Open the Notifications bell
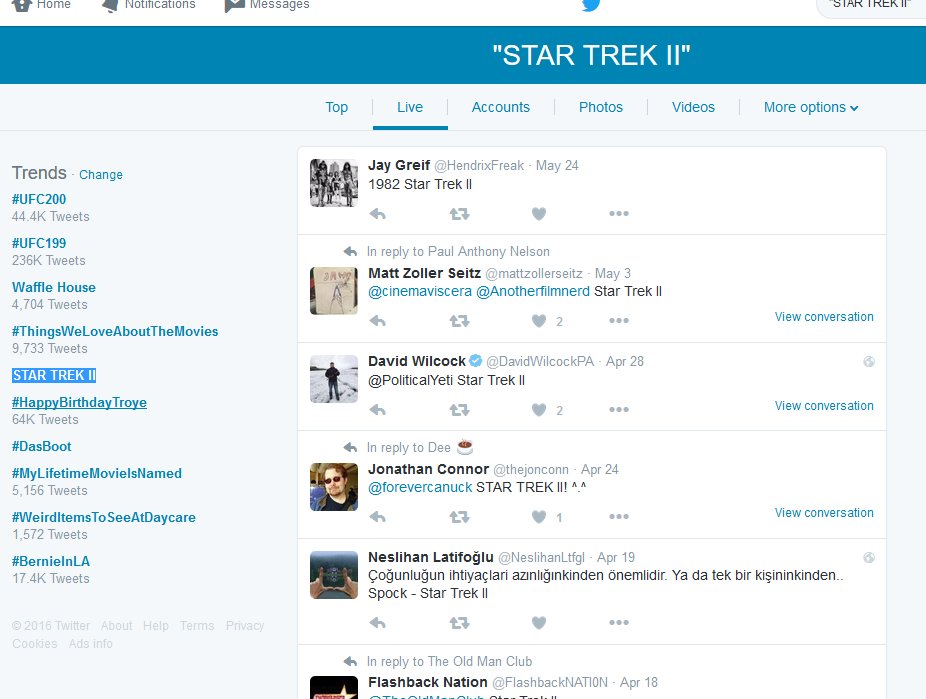The image size is (926, 699). click(148, 5)
